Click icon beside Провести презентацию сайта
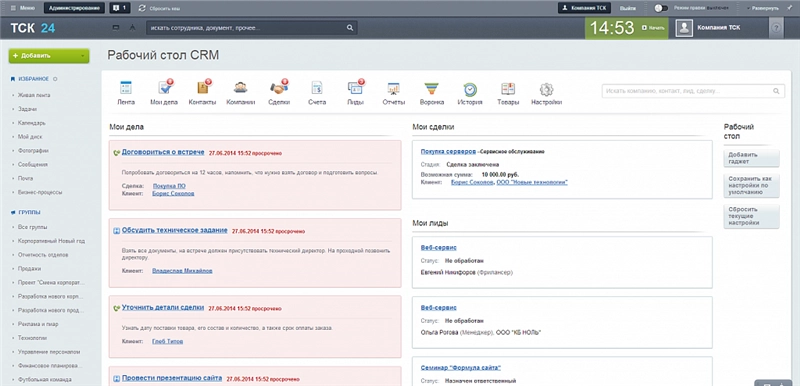The width and height of the screenshot is (800, 386). click(x=116, y=378)
